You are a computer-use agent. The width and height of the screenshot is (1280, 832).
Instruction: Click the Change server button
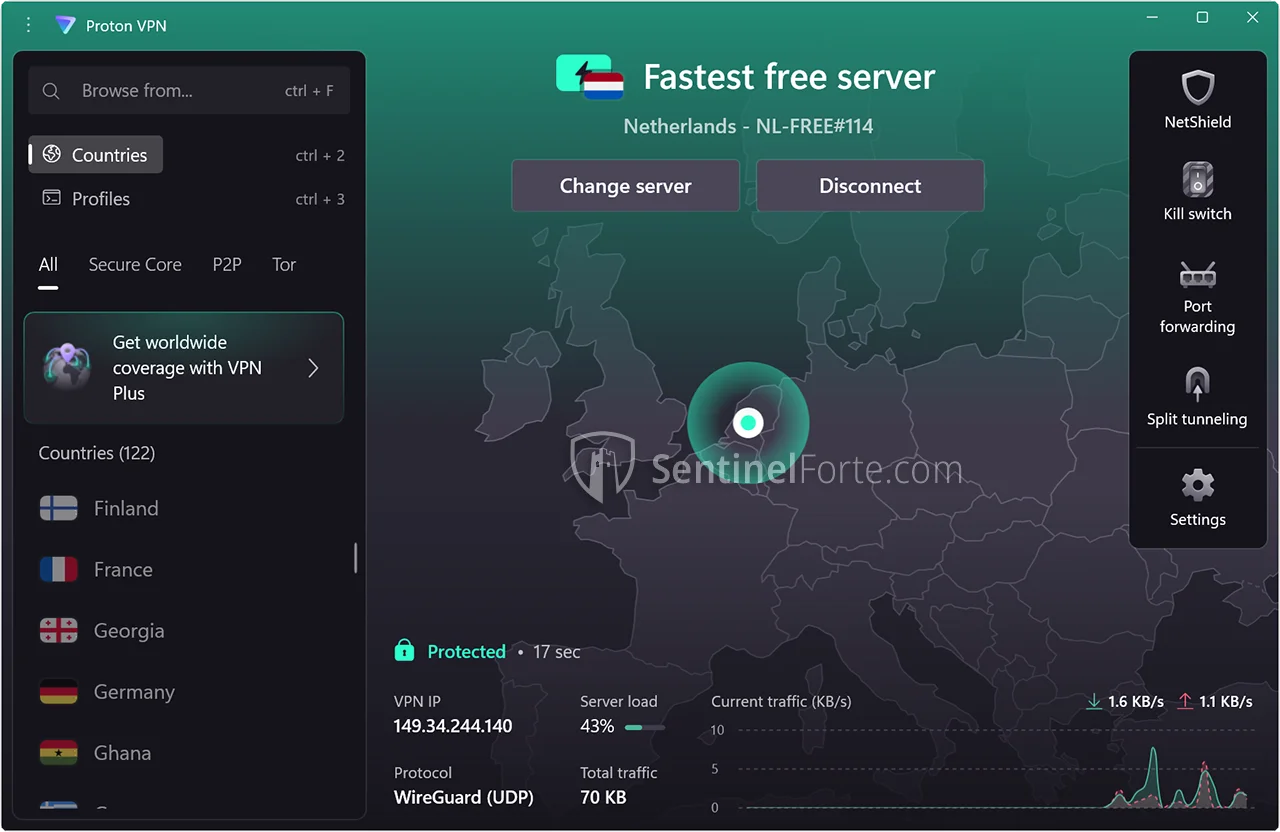pos(625,186)
